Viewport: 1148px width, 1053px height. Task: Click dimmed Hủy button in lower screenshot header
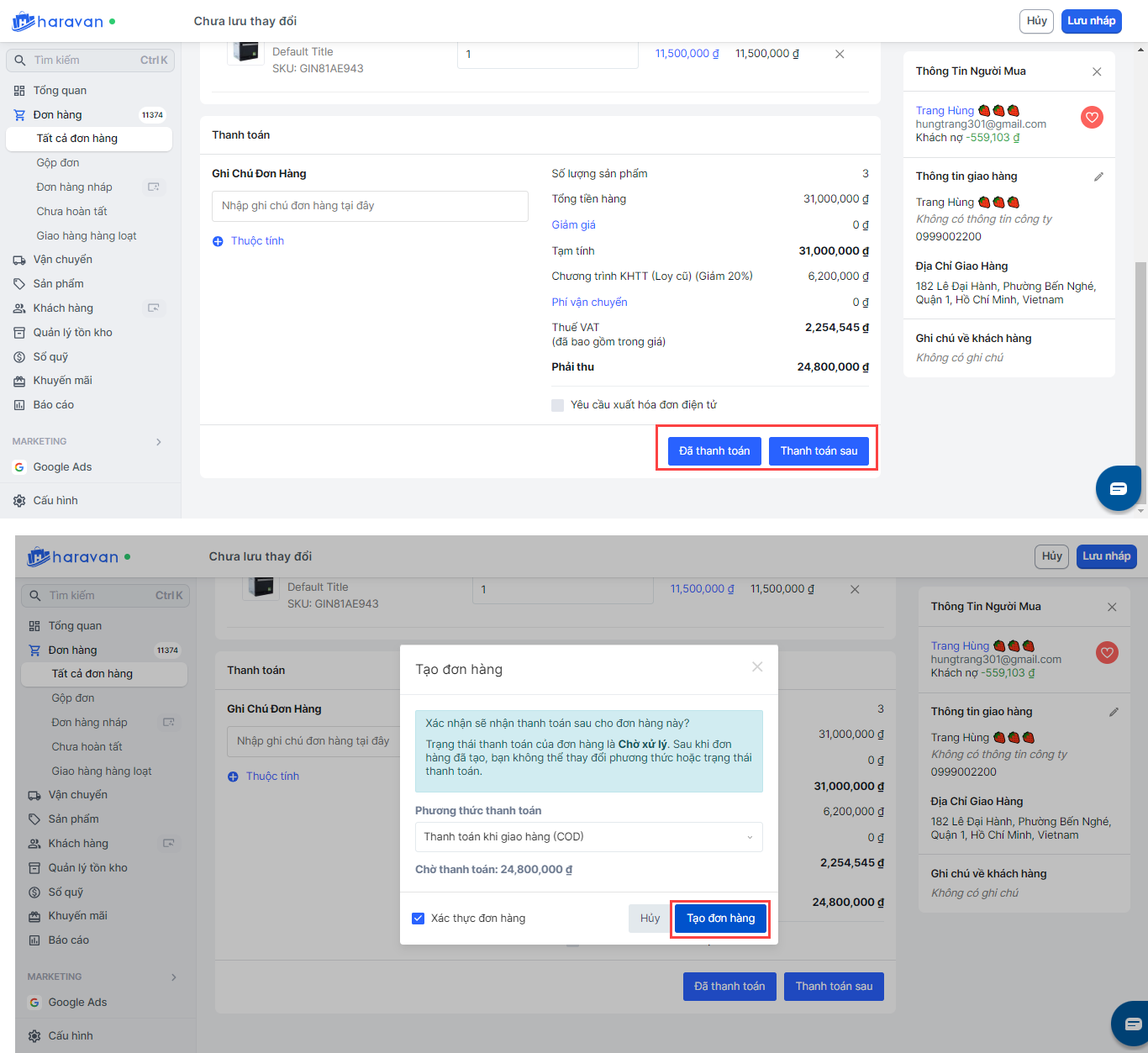pyautogui.click(x=1052, y=556)
